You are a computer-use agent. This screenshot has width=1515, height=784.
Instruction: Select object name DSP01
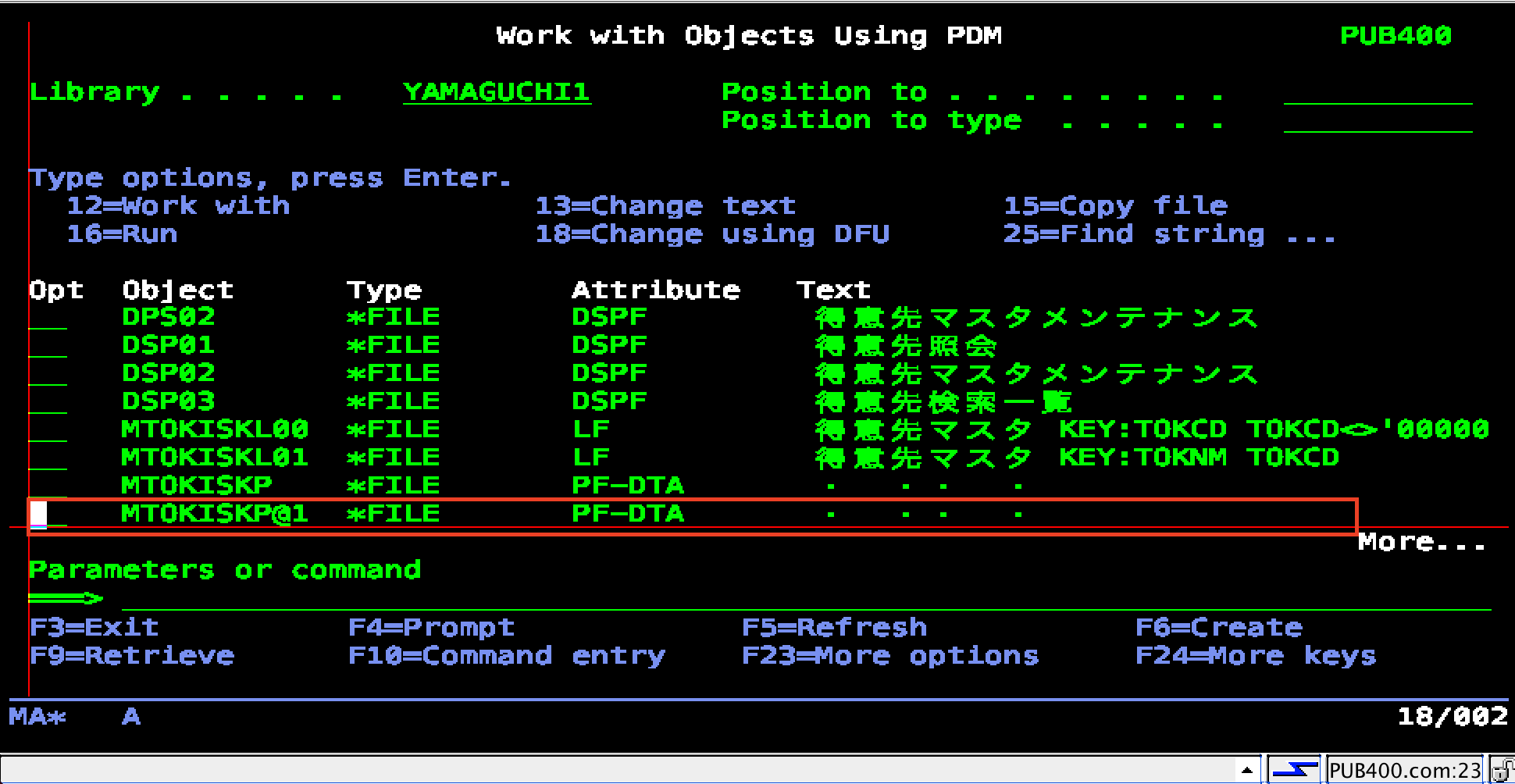click(x=169, y=345)
